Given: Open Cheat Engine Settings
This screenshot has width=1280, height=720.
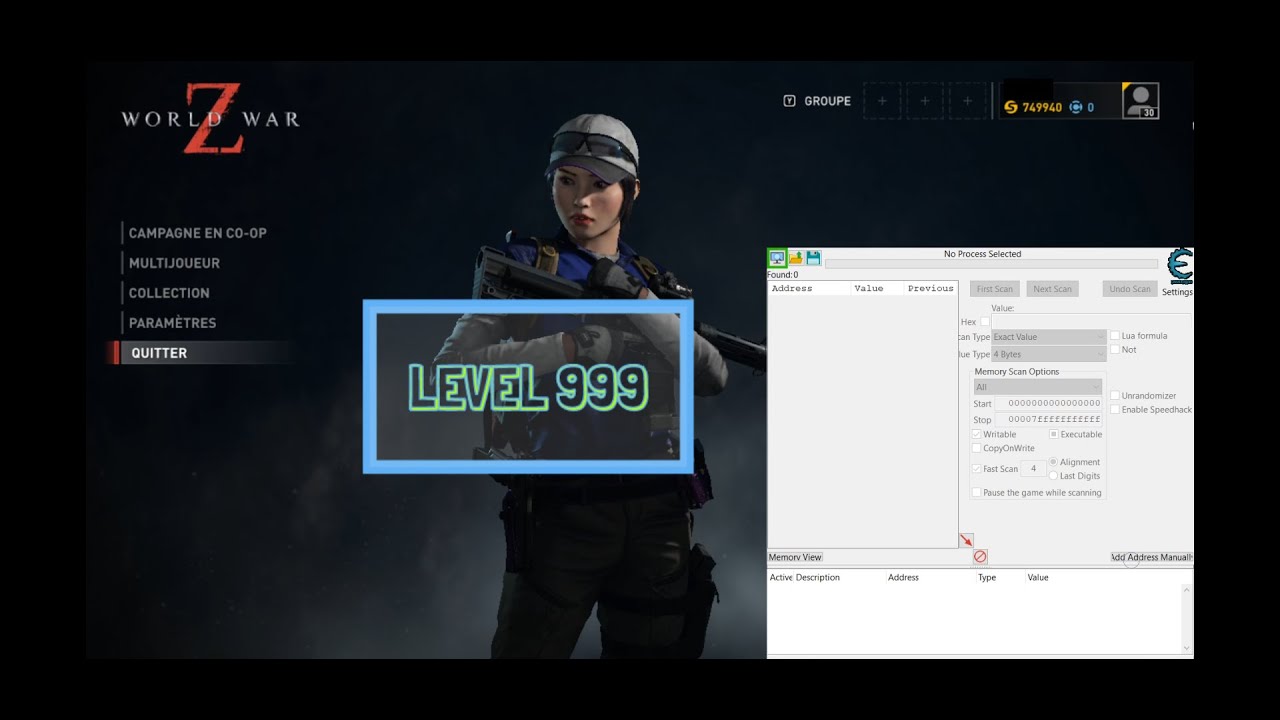Looking at the screenshot, I should click(x=1177, y=292).
